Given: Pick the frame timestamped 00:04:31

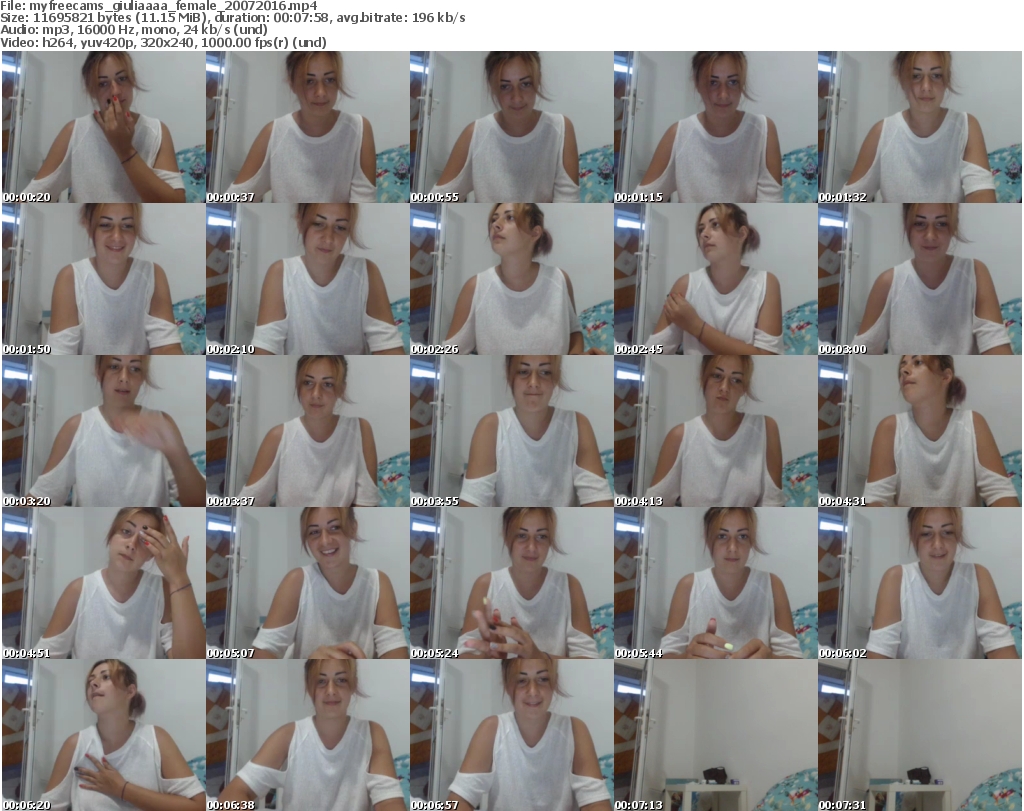Looking at the screenshot, I should tap(920, 432).
